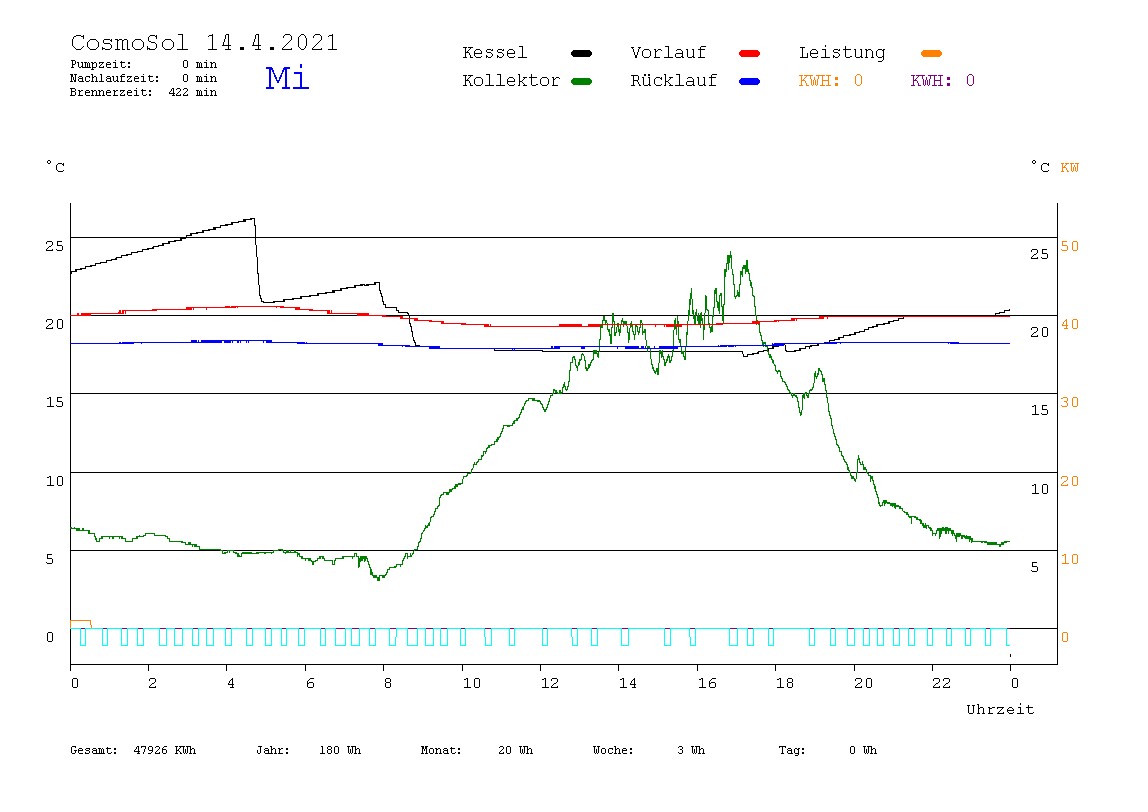The width and height of the screenshot is (1148, 812).
Task: Click the 'Rücklauf' legend label
Action: click(x=674, y=81)
